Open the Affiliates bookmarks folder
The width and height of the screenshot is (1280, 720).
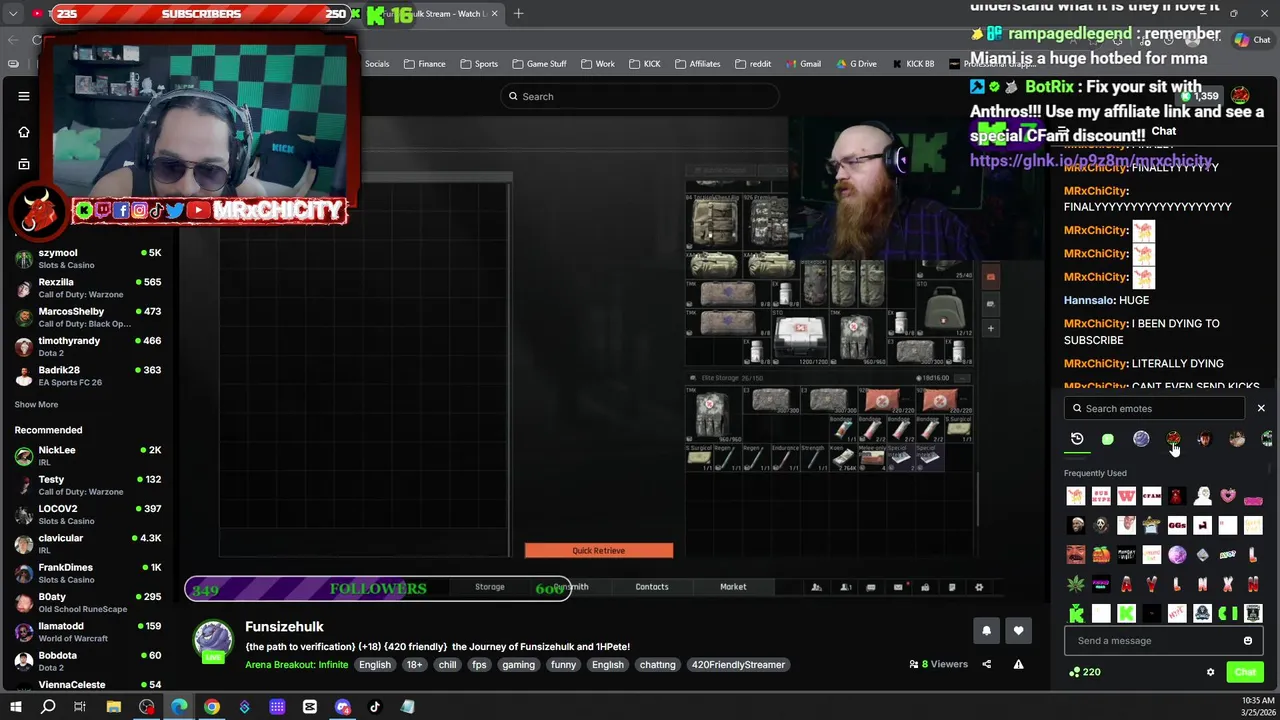[x=697, y=64]
